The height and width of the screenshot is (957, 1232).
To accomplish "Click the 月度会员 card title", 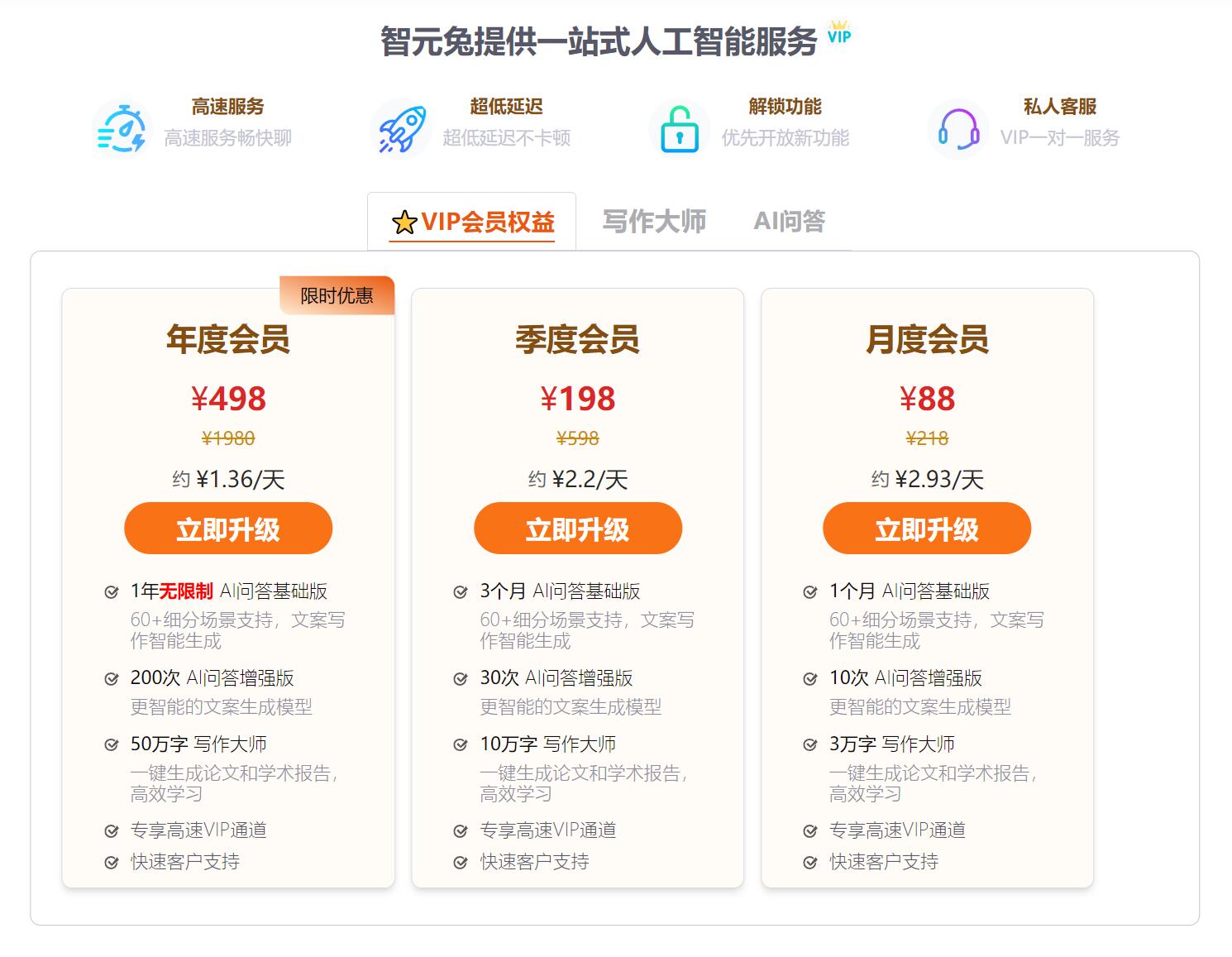I will 927,340.
